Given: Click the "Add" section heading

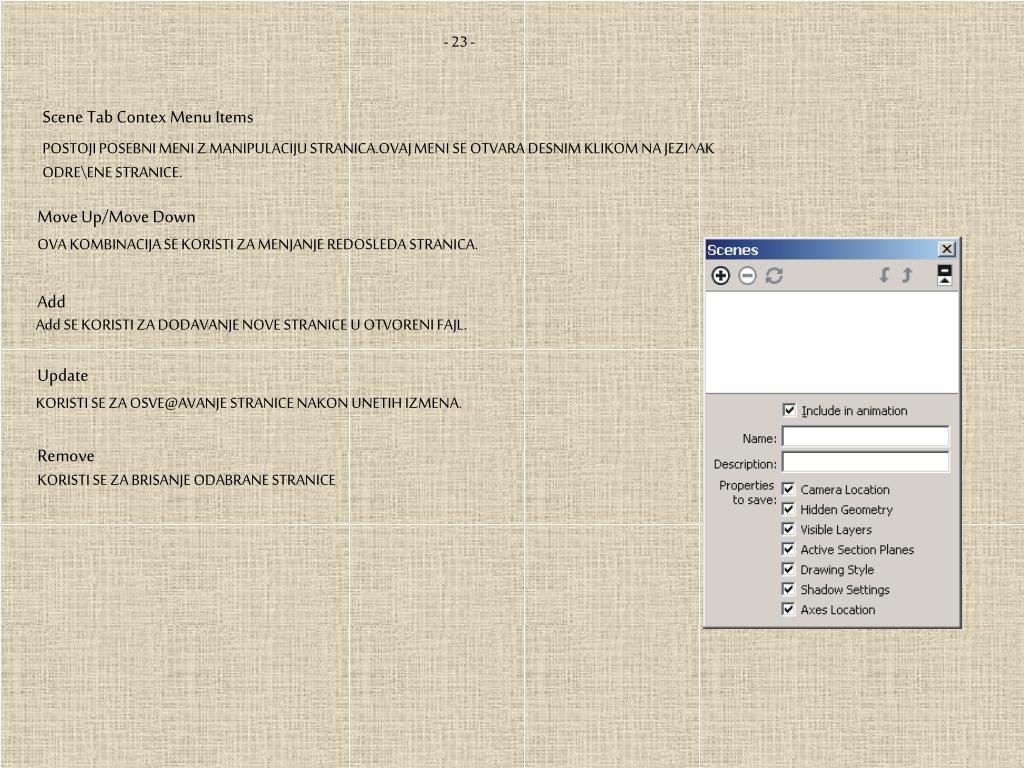Looking at the screenshot, I should [x=51, y=302].
